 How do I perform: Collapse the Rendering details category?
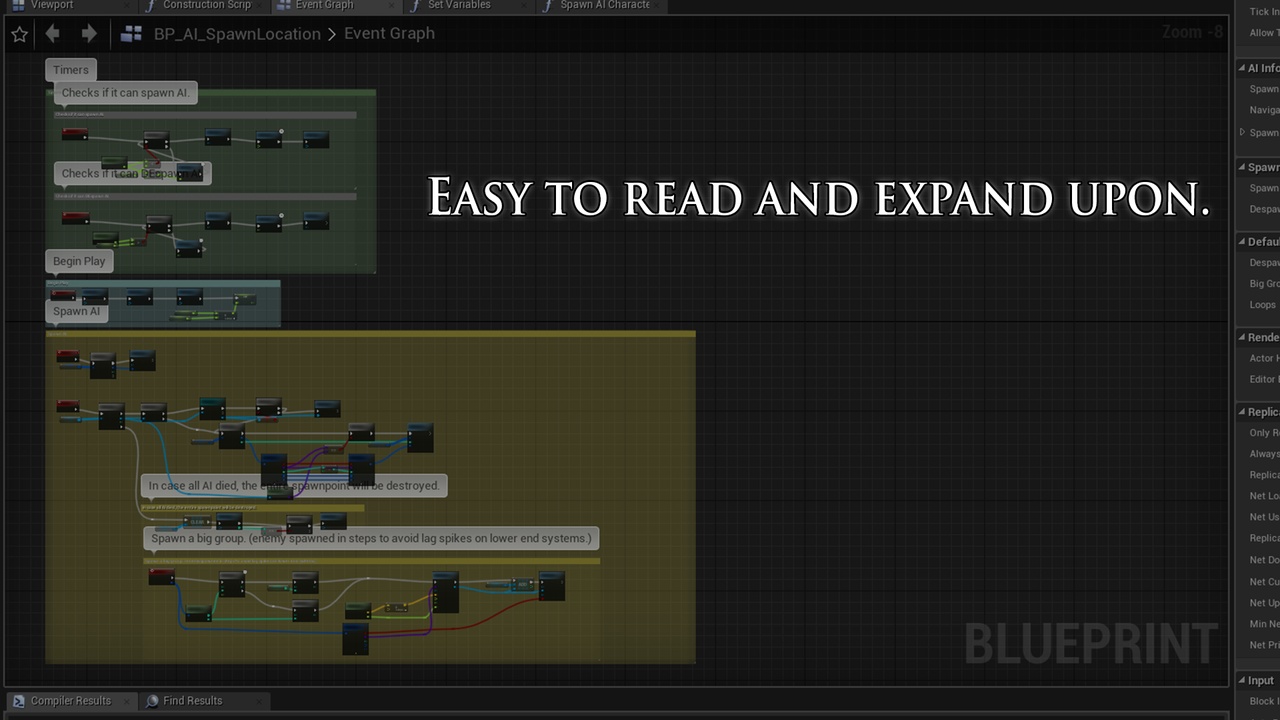[1242, 337]
